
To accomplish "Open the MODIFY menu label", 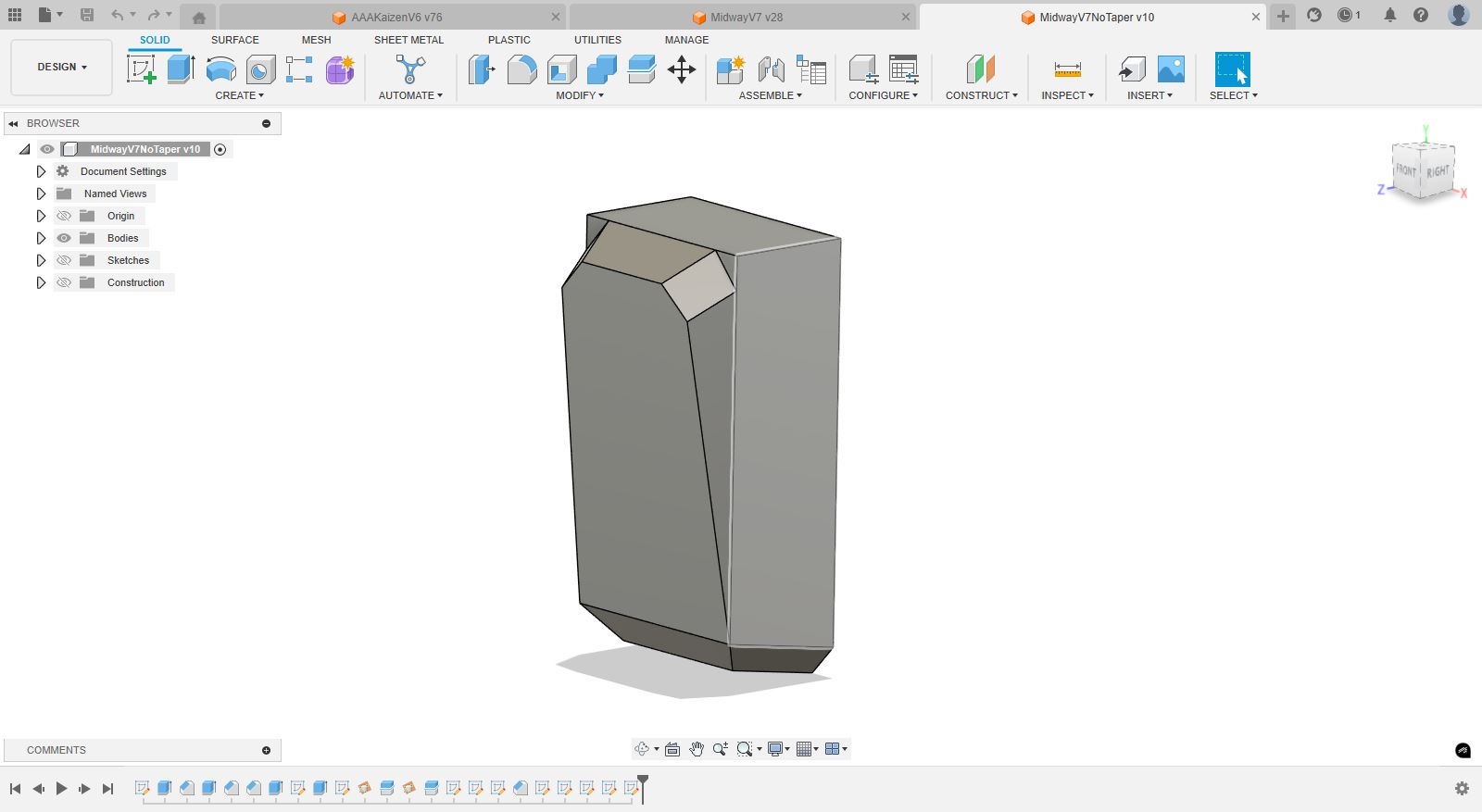I will tap(580, 95).
